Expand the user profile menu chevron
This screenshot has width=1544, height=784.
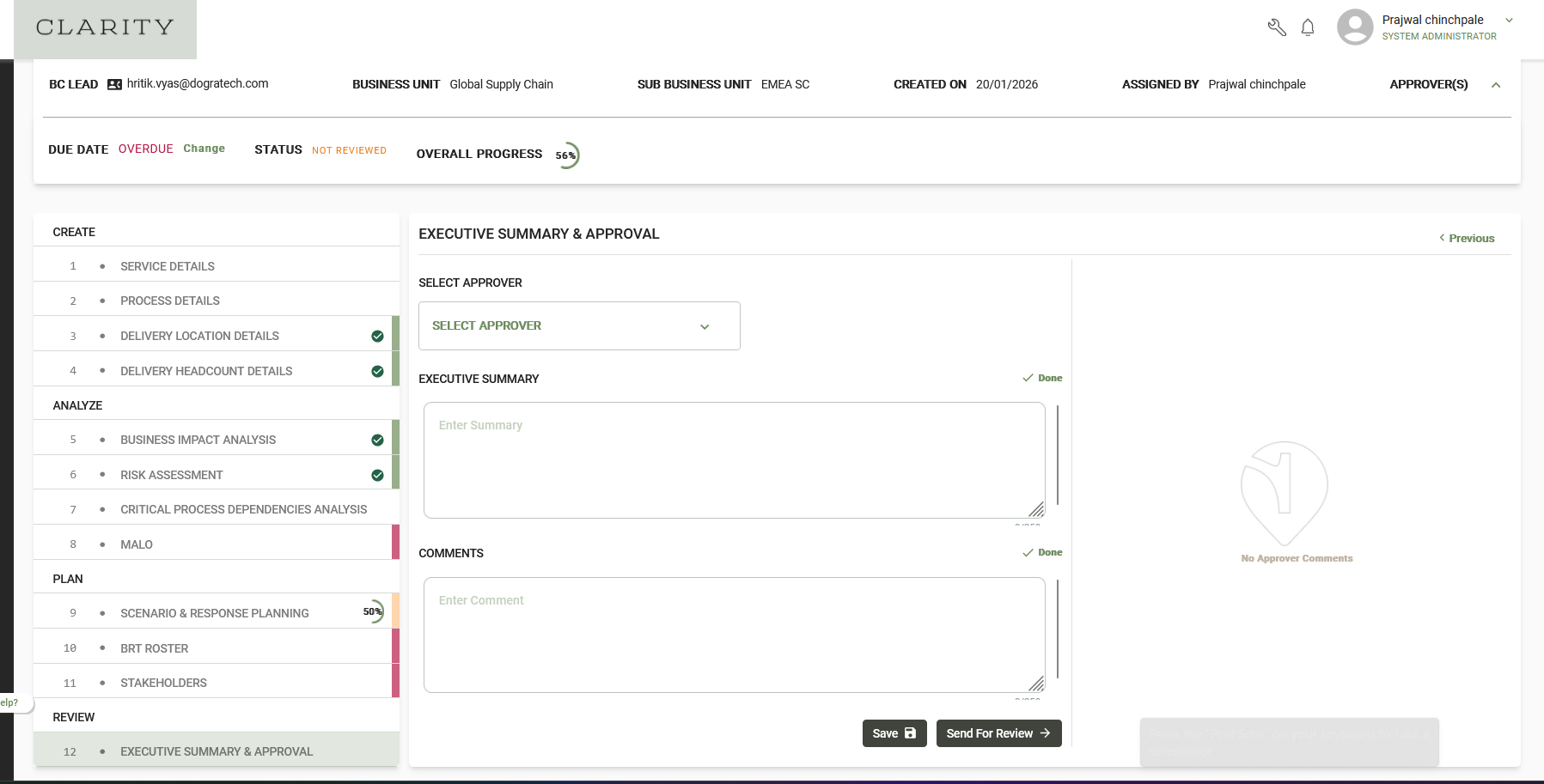click(1509, 20)
